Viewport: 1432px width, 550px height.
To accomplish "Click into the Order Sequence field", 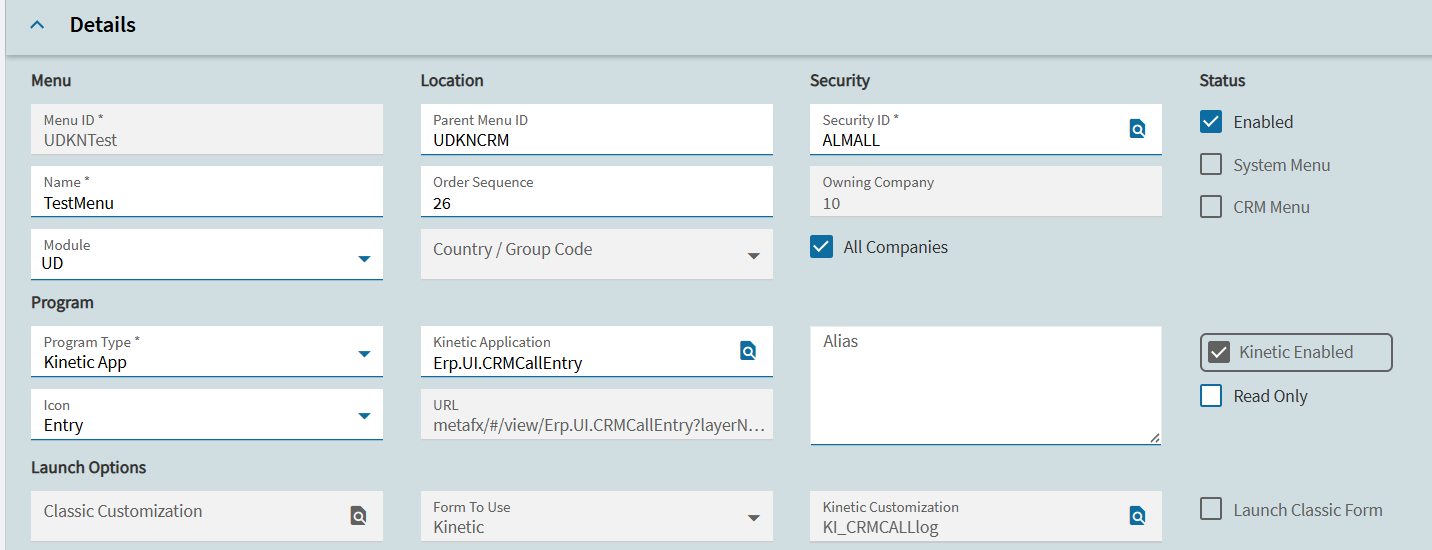I will point(596,203).
